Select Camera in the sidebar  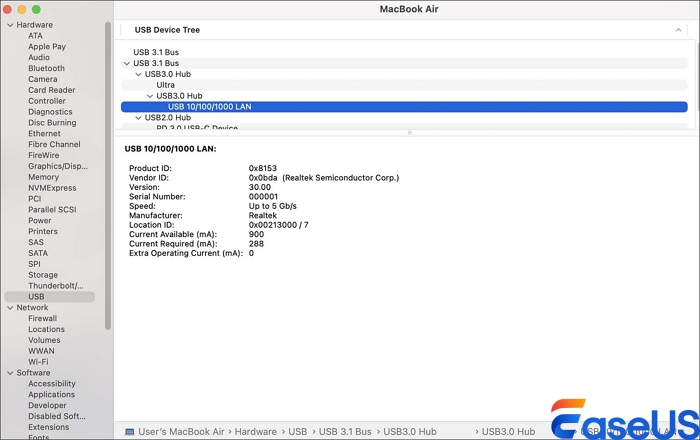(x=43, y=79)
